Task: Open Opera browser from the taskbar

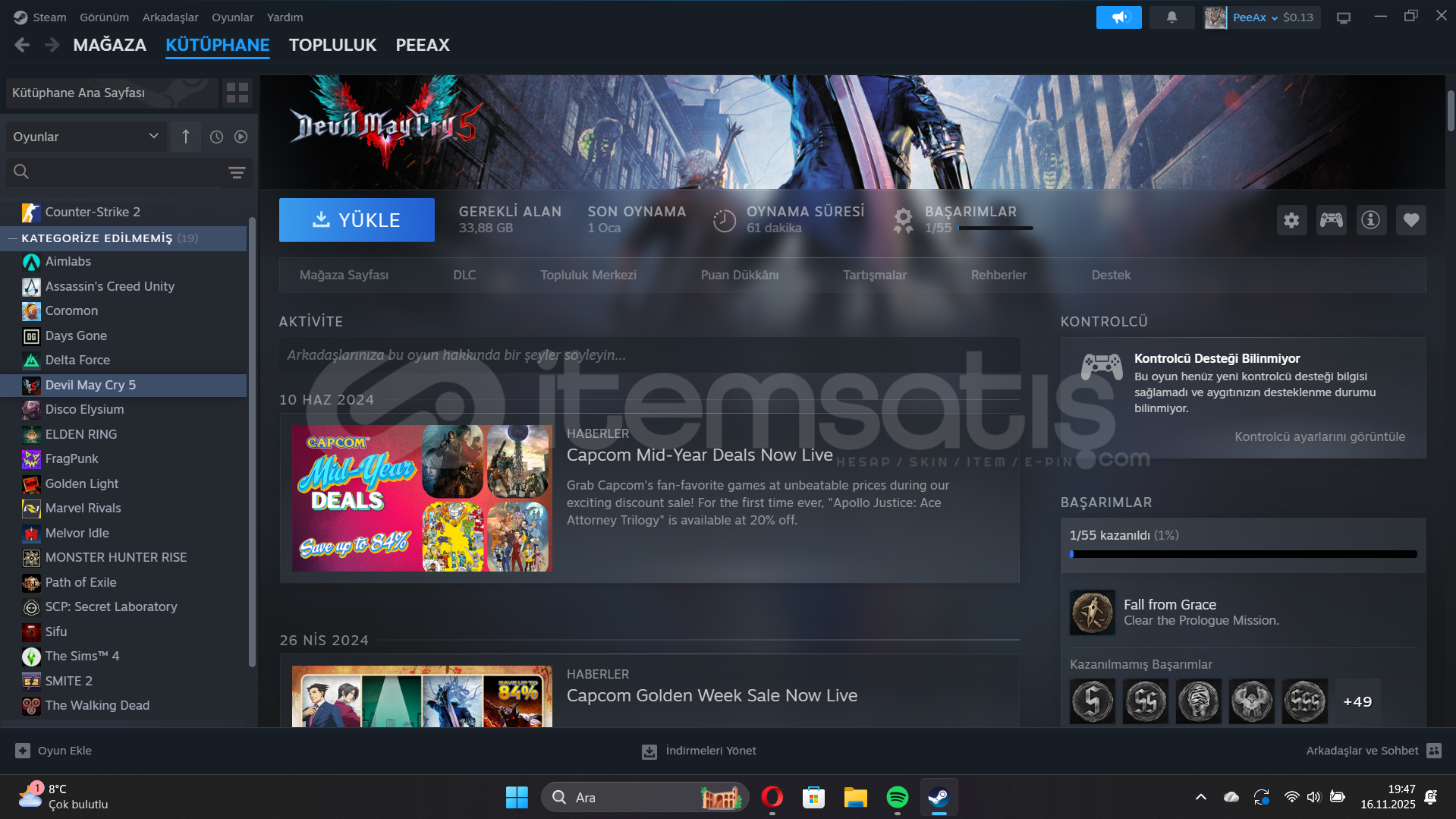Action: 772,797
